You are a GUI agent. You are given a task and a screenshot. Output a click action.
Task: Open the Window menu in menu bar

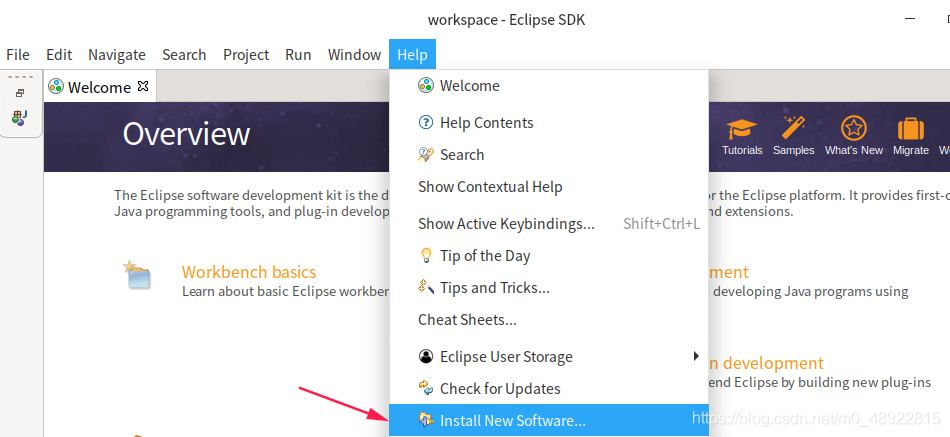354,55
